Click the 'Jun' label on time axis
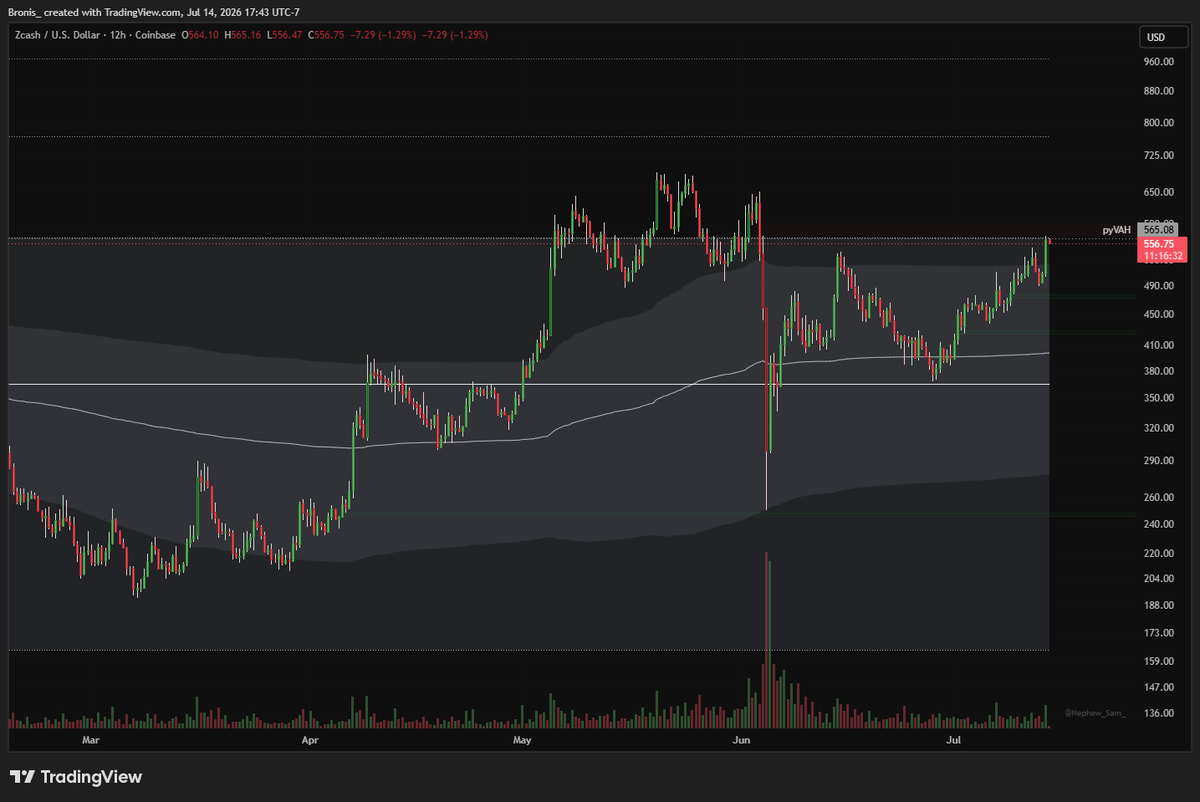The height and width of the screenshot is (802, 1200). 741,741
